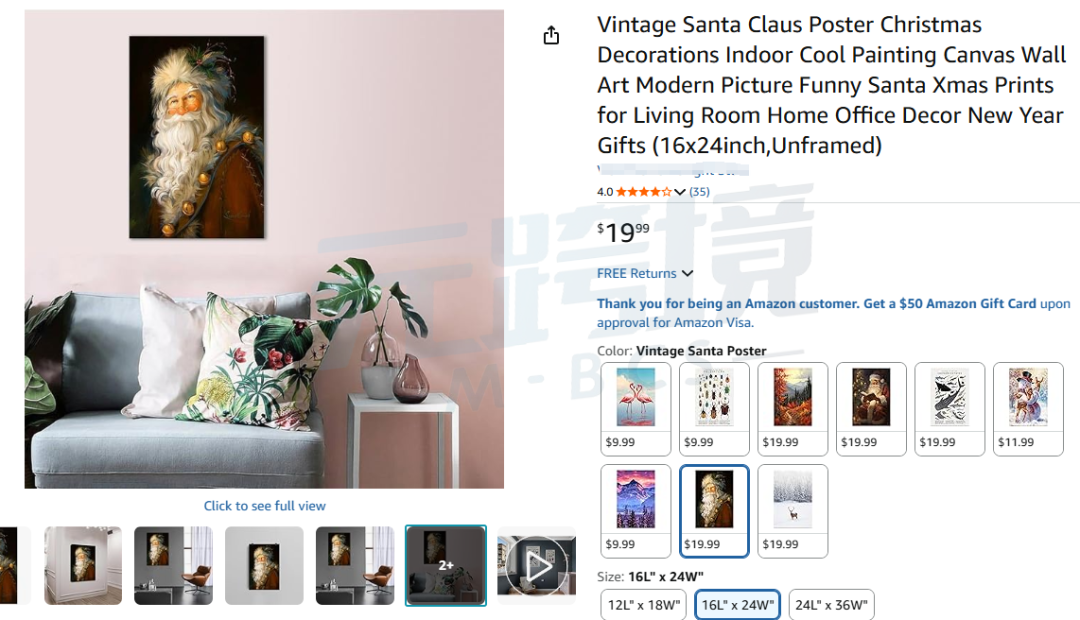This screenshot has height=620, width=1080.
Task: Play the product video thumbnail
Action: (537, 566)
